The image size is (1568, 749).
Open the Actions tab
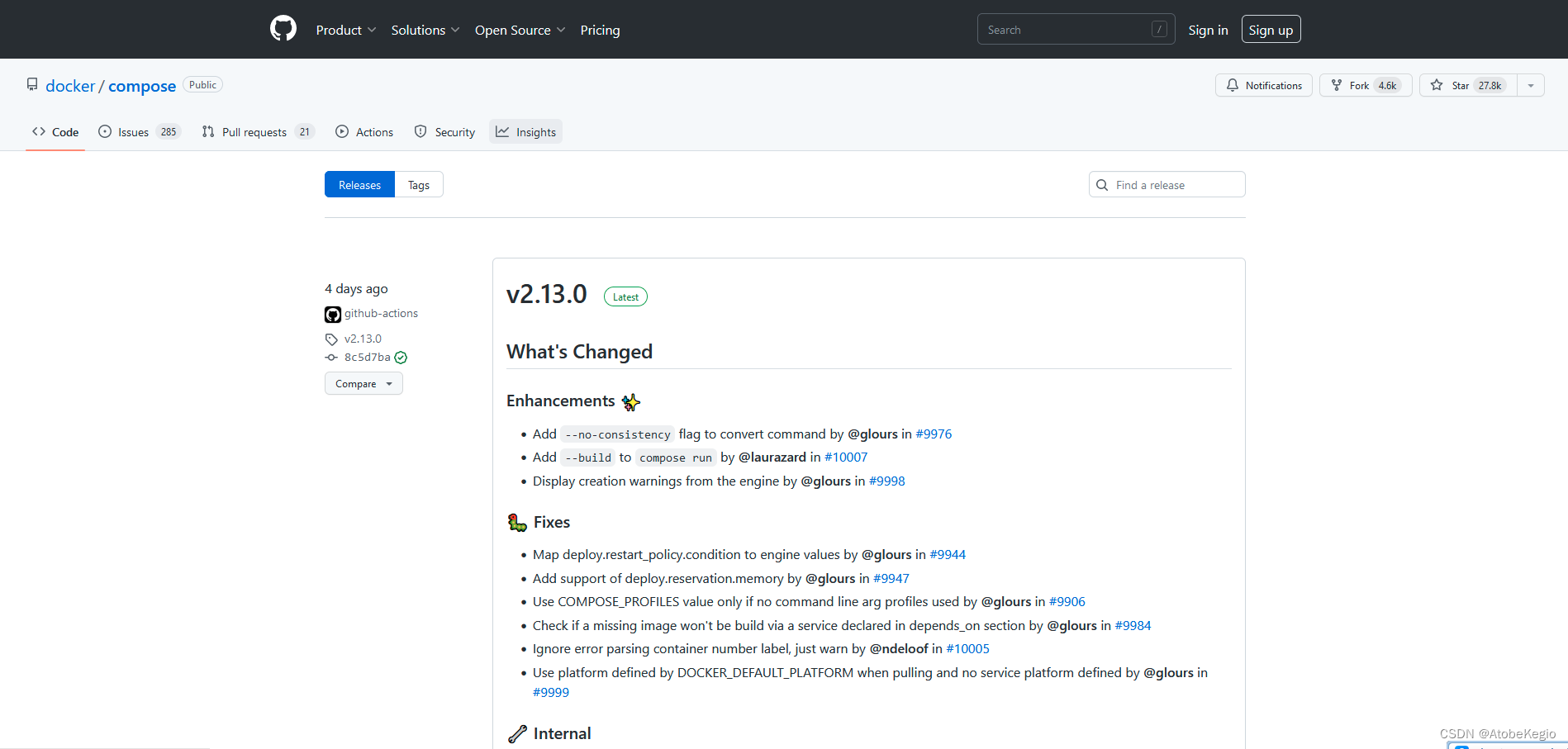[364, 132]
